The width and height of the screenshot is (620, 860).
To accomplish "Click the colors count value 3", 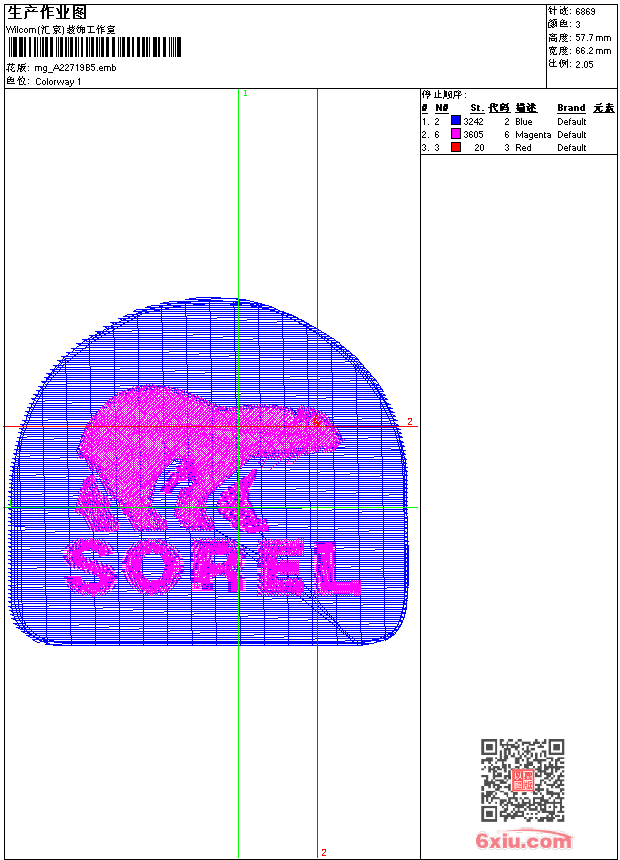I will (578, 25).
